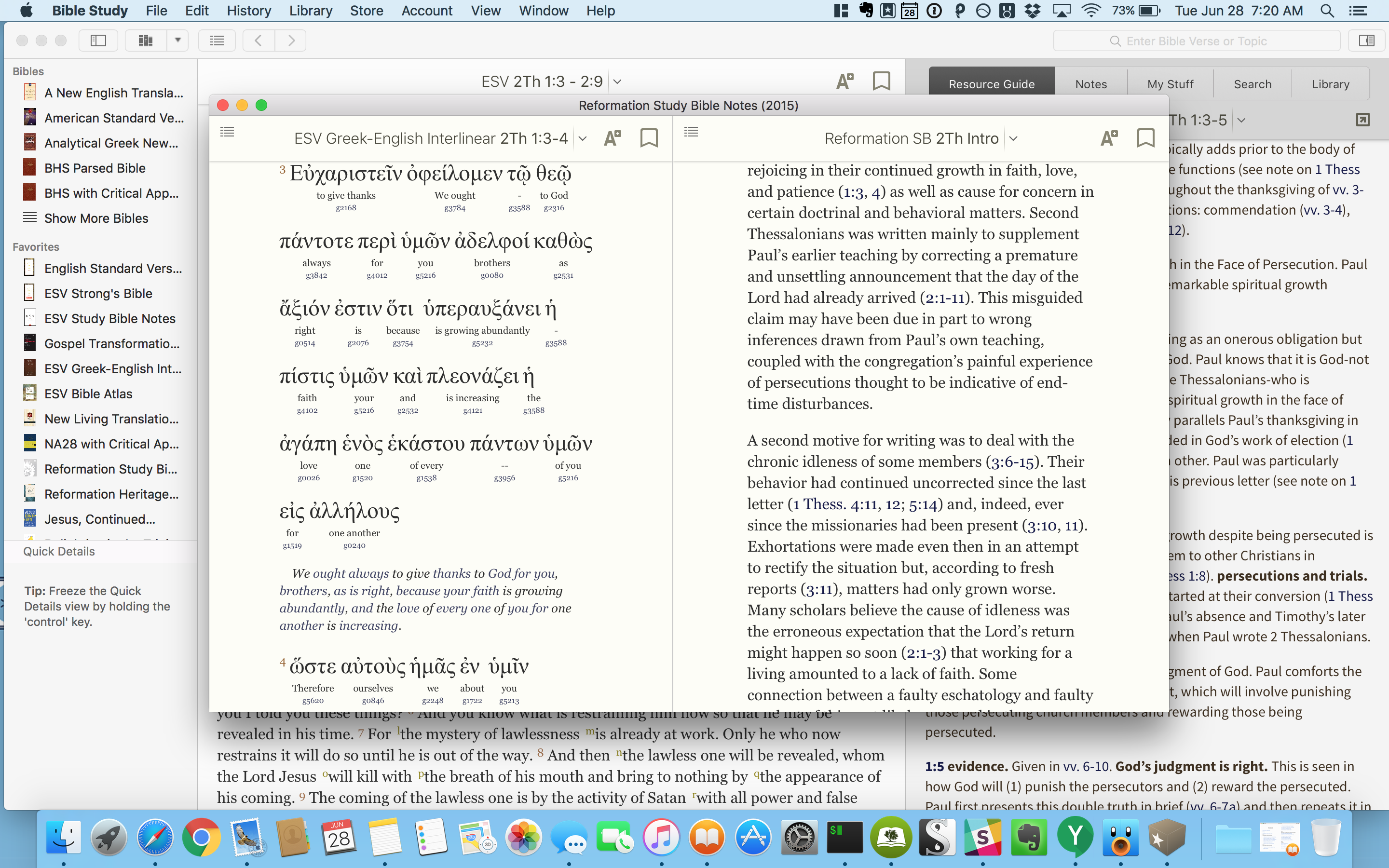
Task: Select Gospel Transformation favorite
Action: [102, 344]
